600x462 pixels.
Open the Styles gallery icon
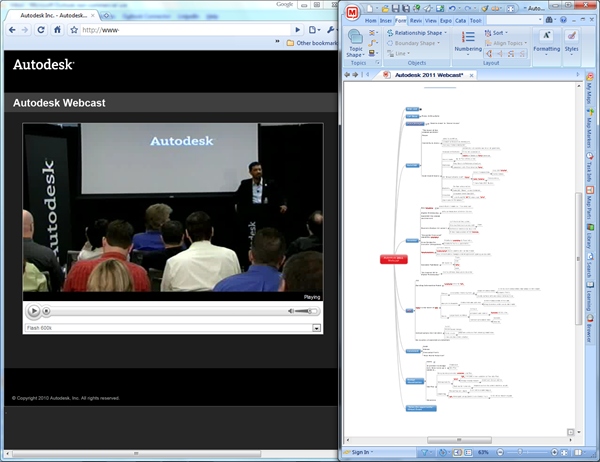pos(571,41)
